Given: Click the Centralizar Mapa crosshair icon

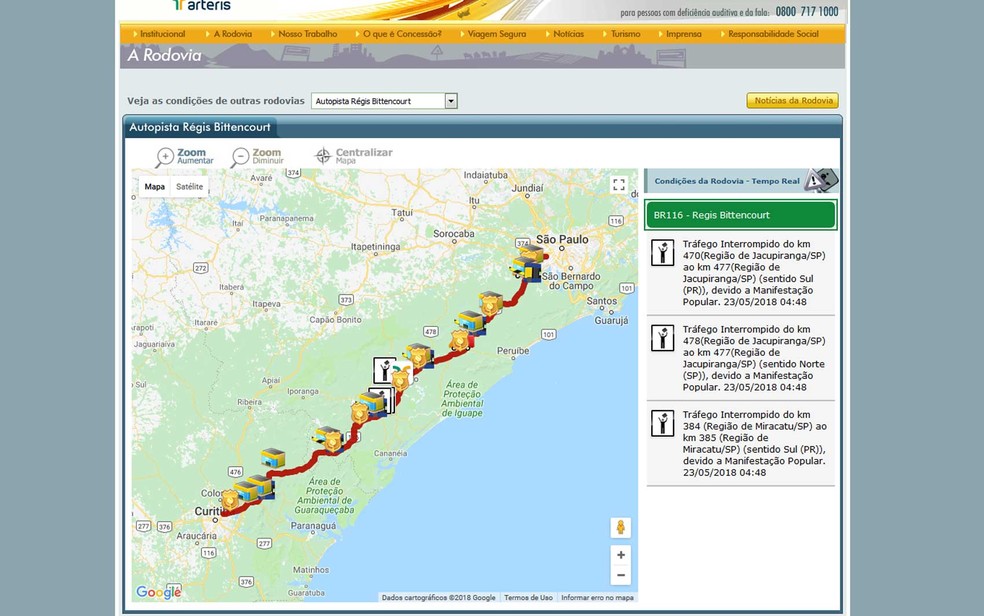Looking at the screenshot, I should pos(323,156).
